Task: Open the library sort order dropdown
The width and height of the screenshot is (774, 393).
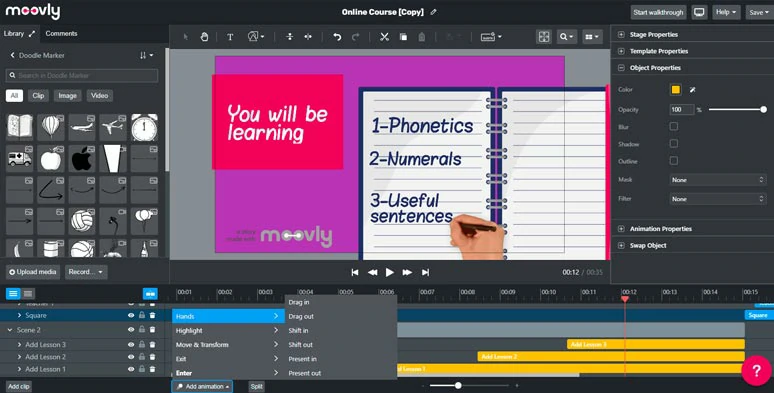Action: click(146, 55)
